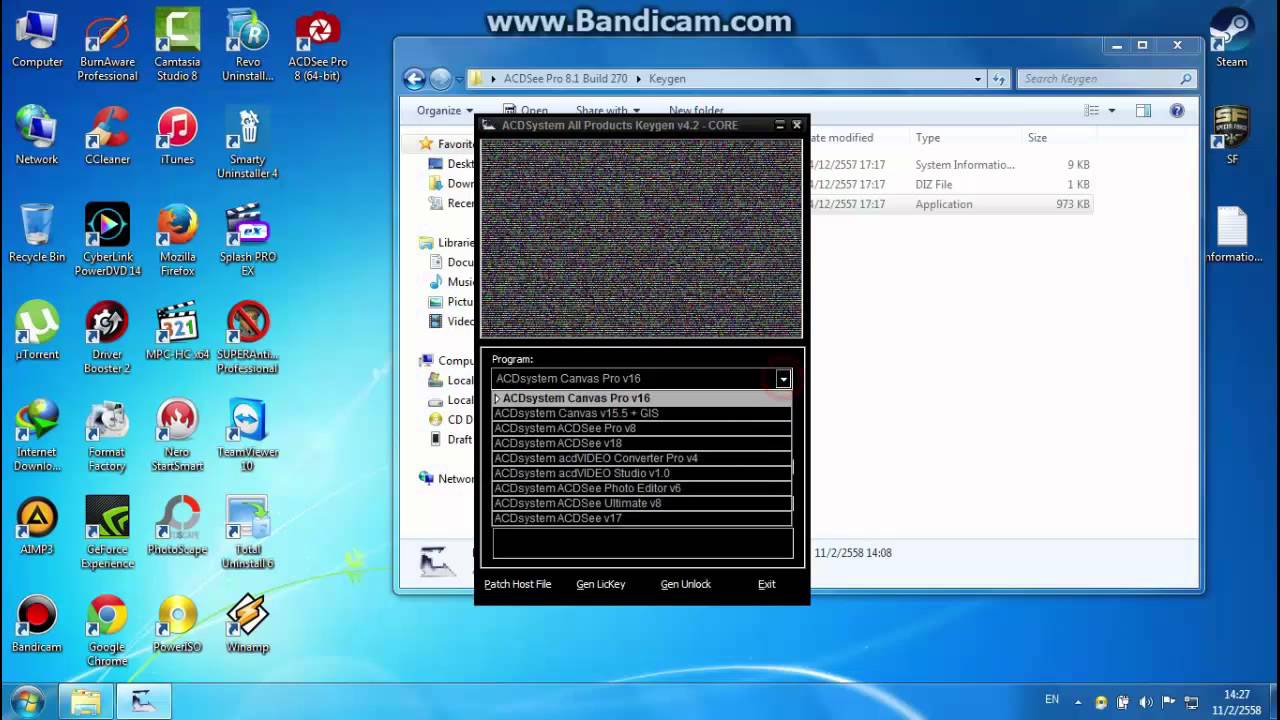Launch Camtasia Studio 8 shortcut

(177, 47)
